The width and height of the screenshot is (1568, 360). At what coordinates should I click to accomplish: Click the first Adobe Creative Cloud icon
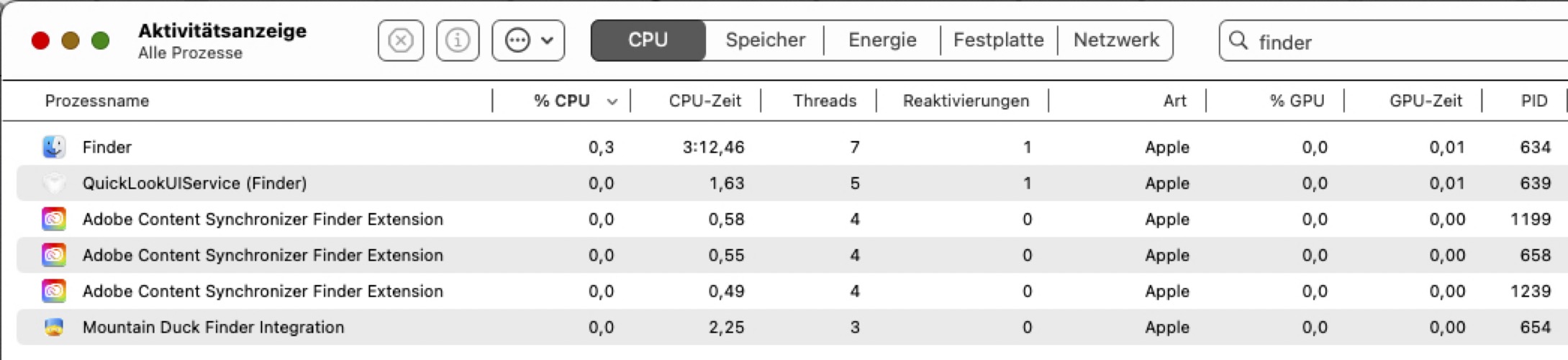(54, 219)
